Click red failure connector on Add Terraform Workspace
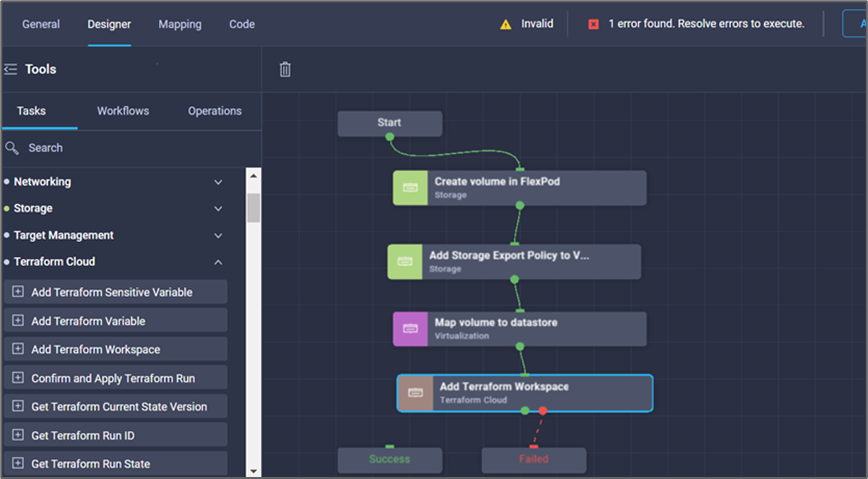The image size is (868, 479). (x=543, y=410)
